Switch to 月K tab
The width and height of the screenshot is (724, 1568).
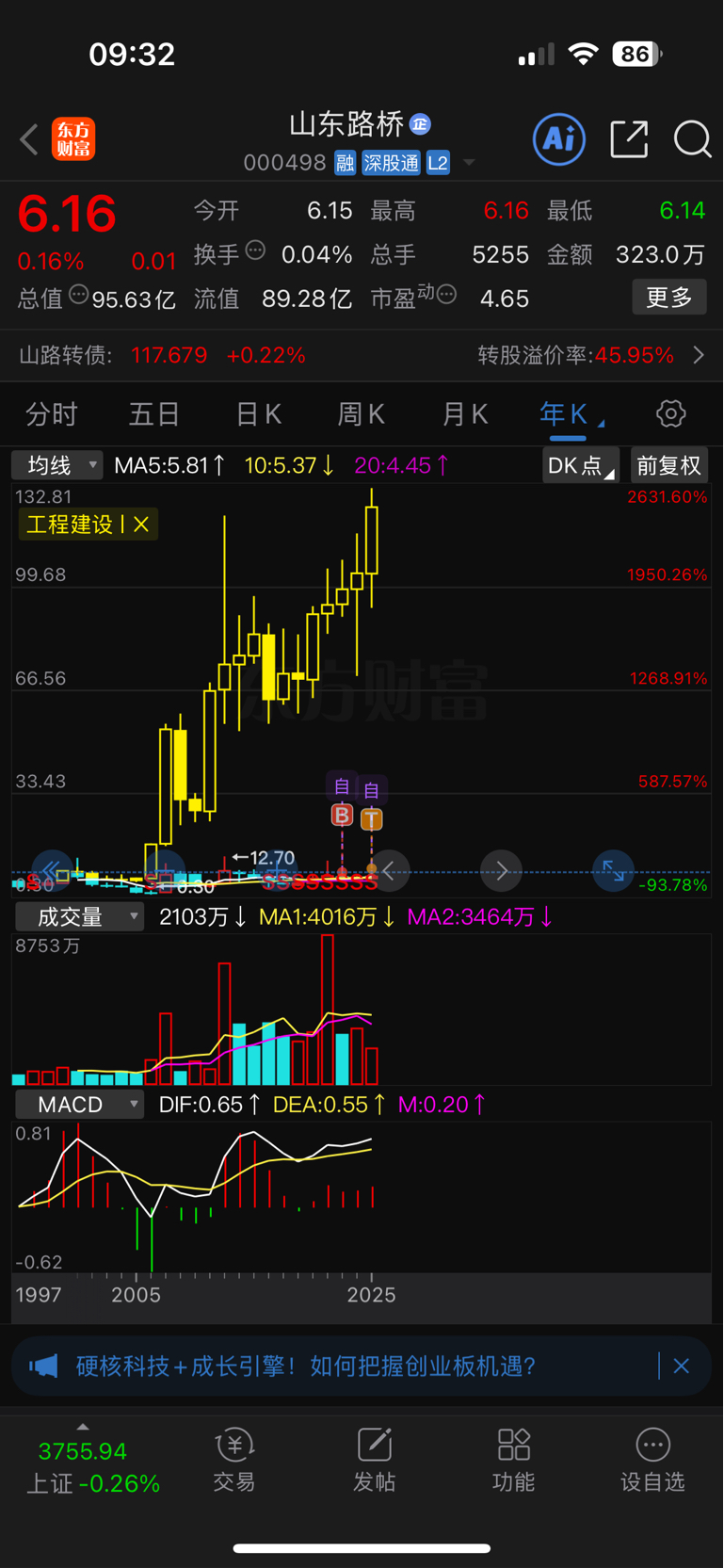464,413
